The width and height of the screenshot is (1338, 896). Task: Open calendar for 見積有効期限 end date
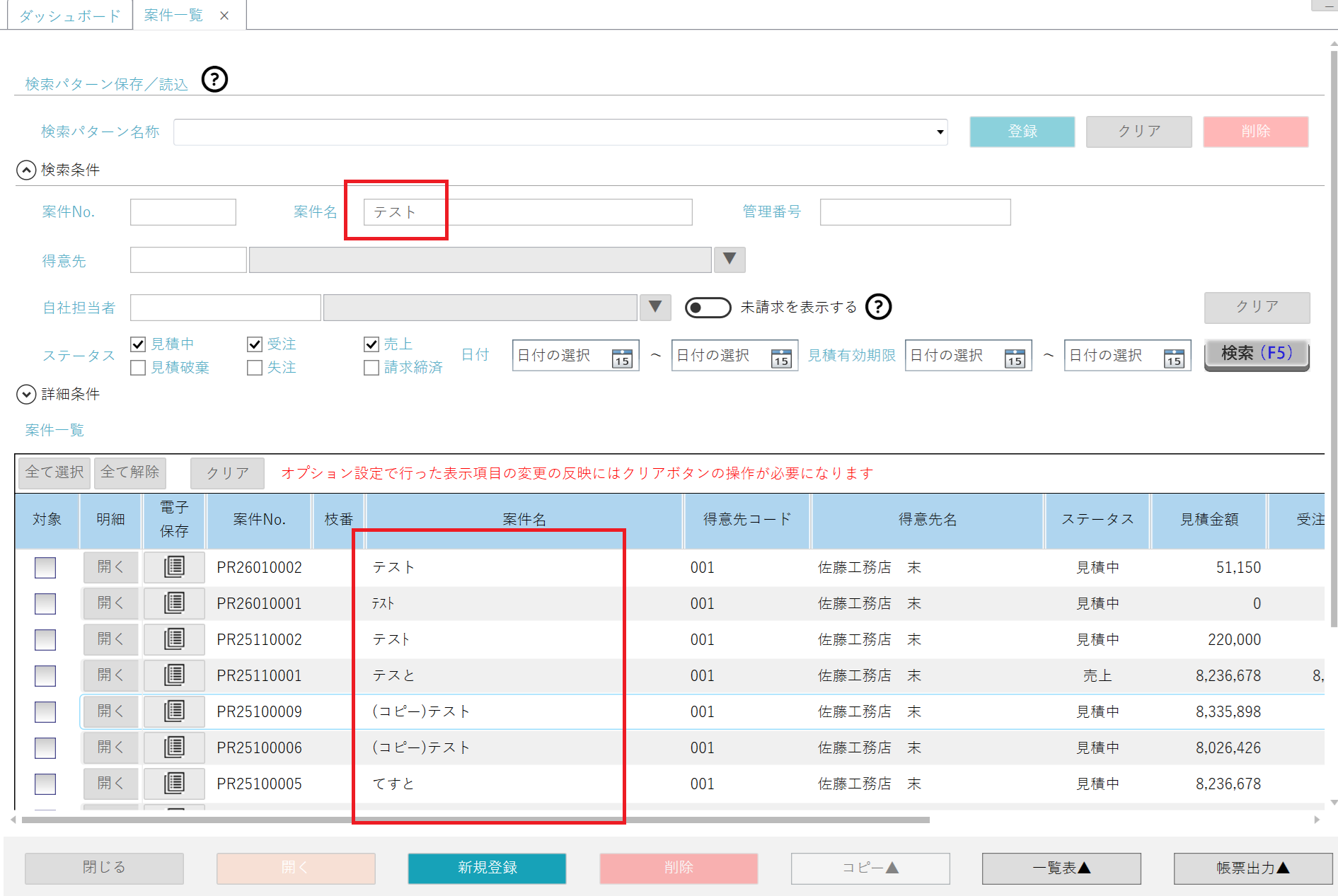point(1173,358)
